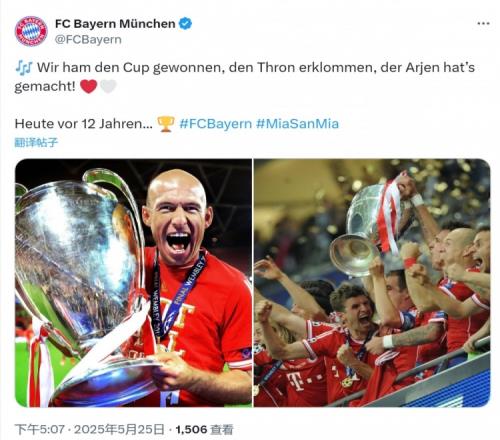Open the three-dot more options menu
The width and height of the screenshot is (500, 440).
click(x=483, y=24)
